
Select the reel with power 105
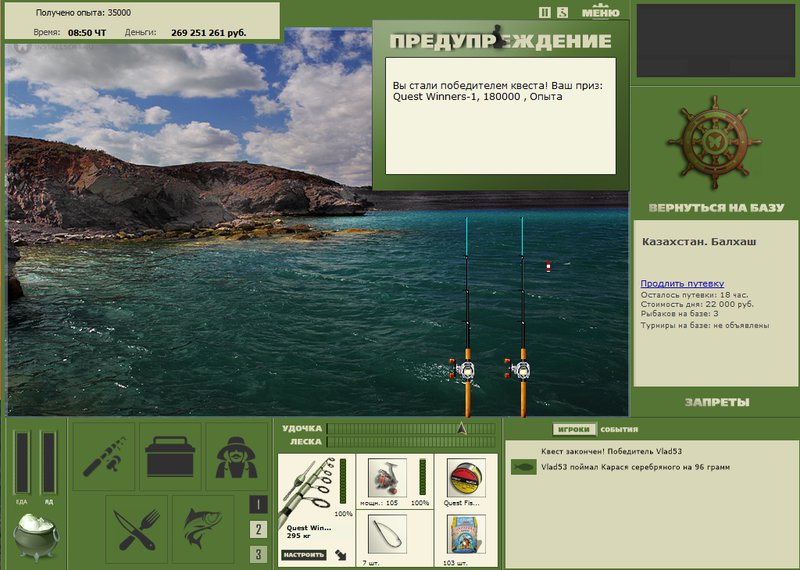pos(387,478)
